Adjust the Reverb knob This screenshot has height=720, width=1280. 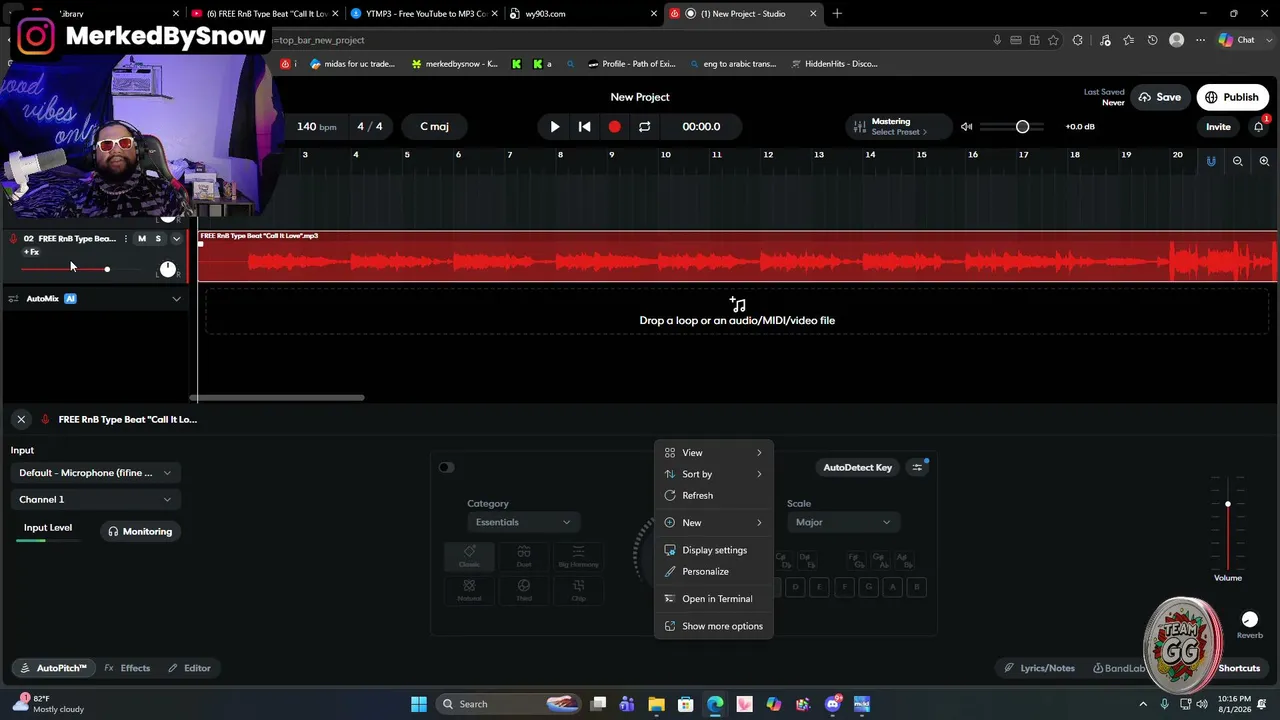[x=1249, y=620]
